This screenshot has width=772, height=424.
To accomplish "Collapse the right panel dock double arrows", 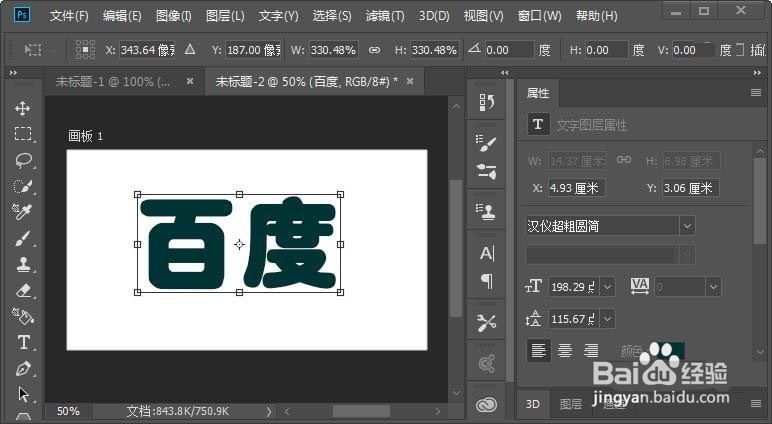I will [757, 72].
